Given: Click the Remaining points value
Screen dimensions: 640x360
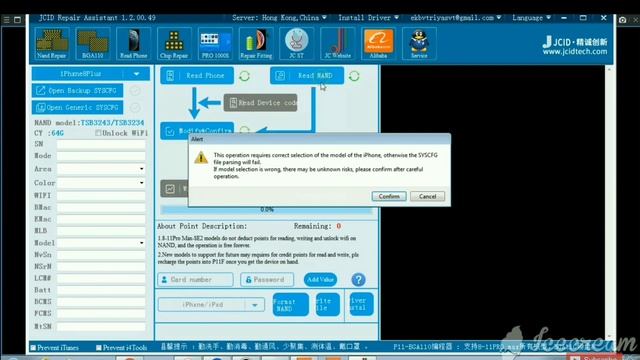Looking at the screenshot, I should point(338,226).
